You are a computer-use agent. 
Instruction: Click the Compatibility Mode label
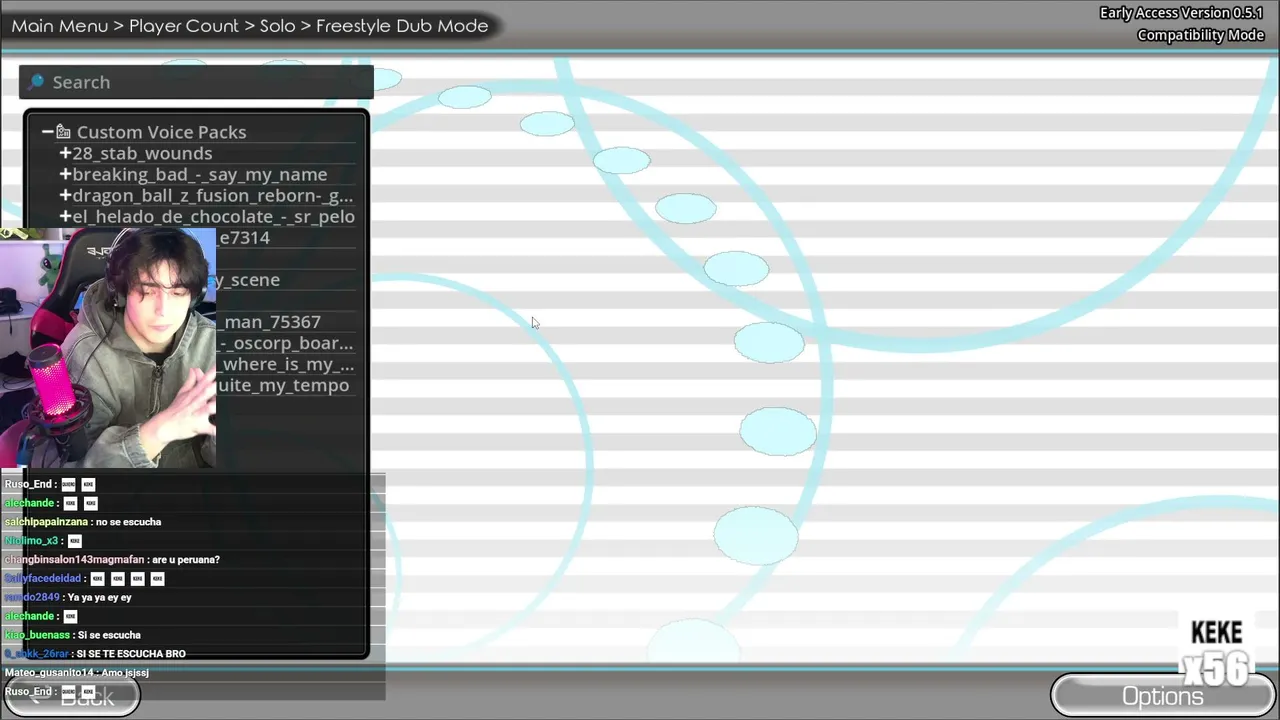point(1201,35)
